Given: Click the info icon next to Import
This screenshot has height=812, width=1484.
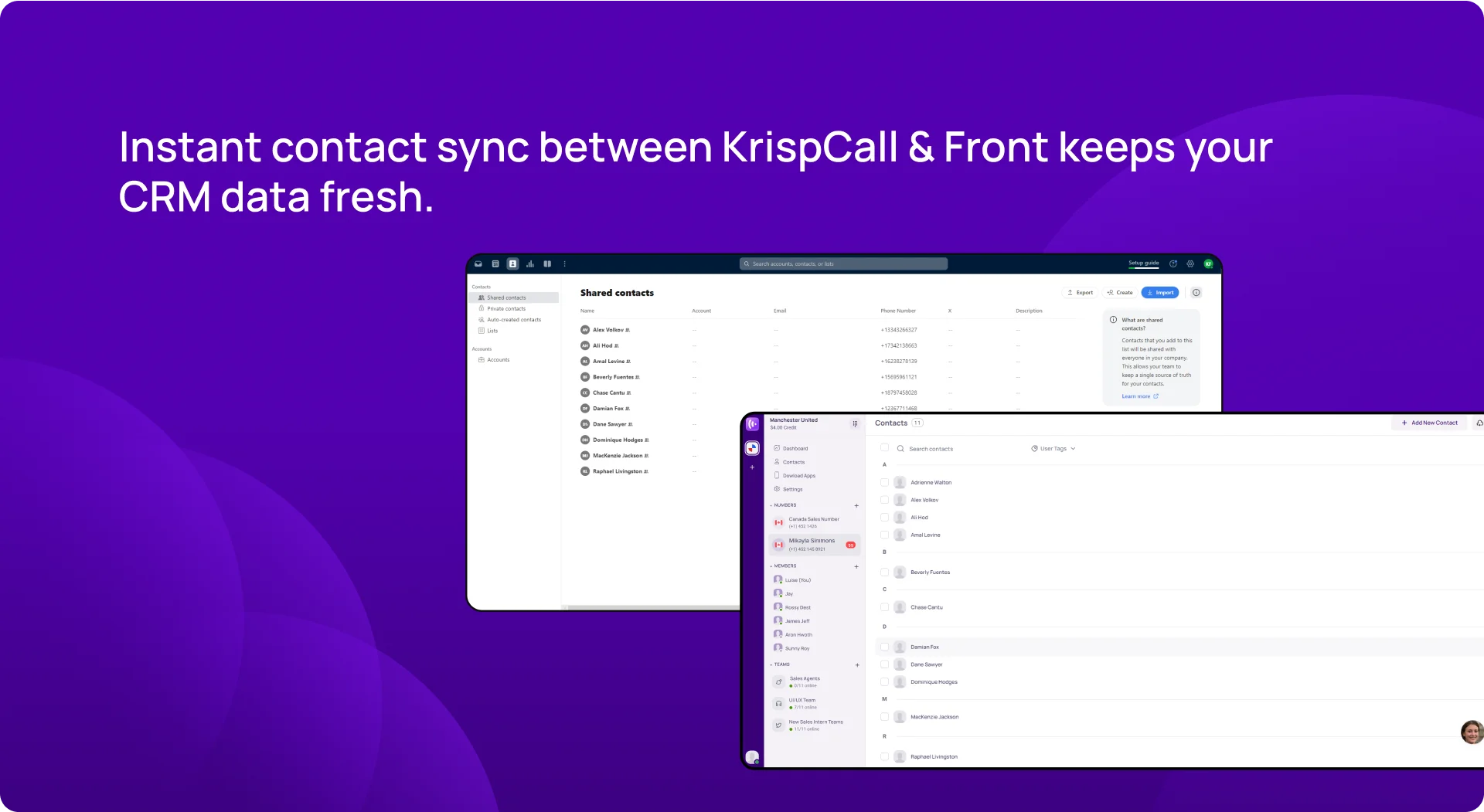Looking at the screenshot, I should 1196,292.
